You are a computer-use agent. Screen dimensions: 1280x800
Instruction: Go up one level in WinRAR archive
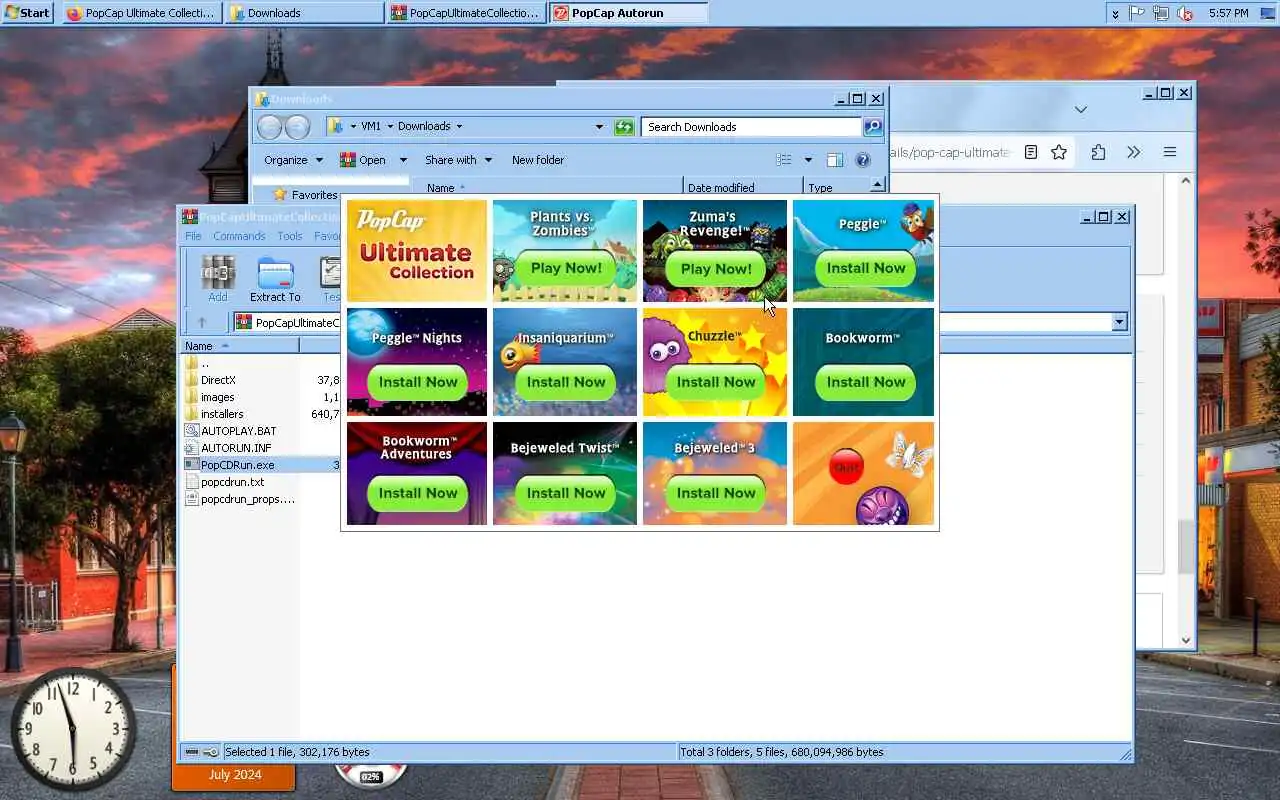point(201,322)
